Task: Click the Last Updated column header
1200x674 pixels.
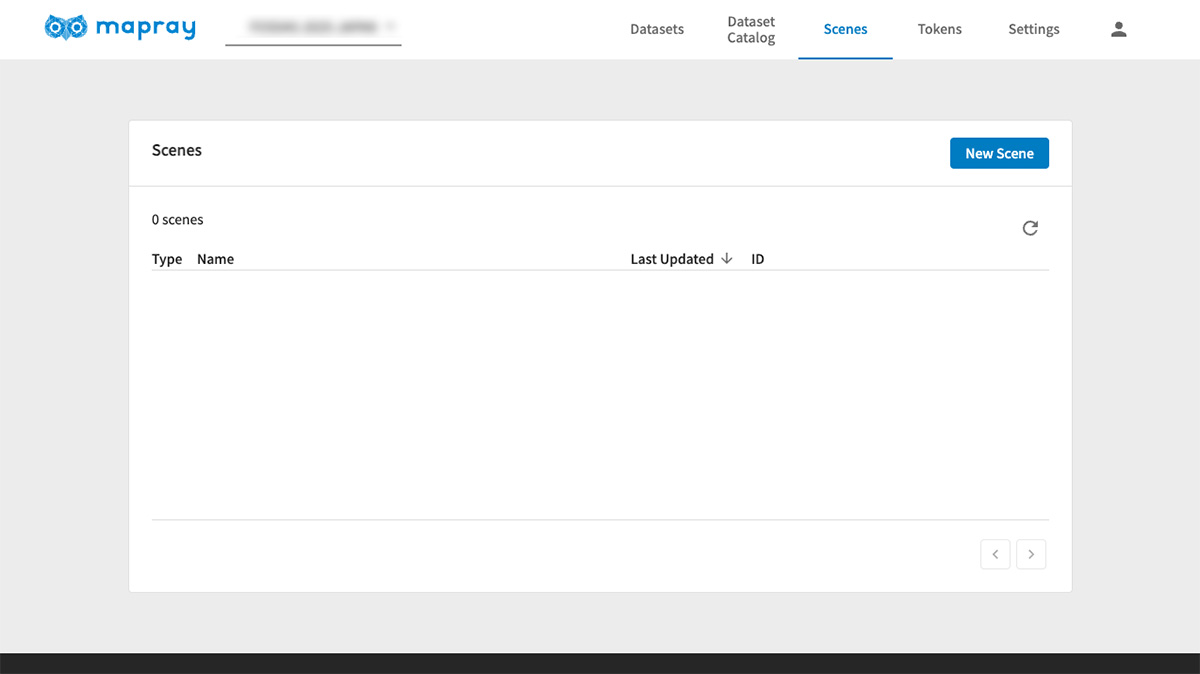Action: click(671, 259)
